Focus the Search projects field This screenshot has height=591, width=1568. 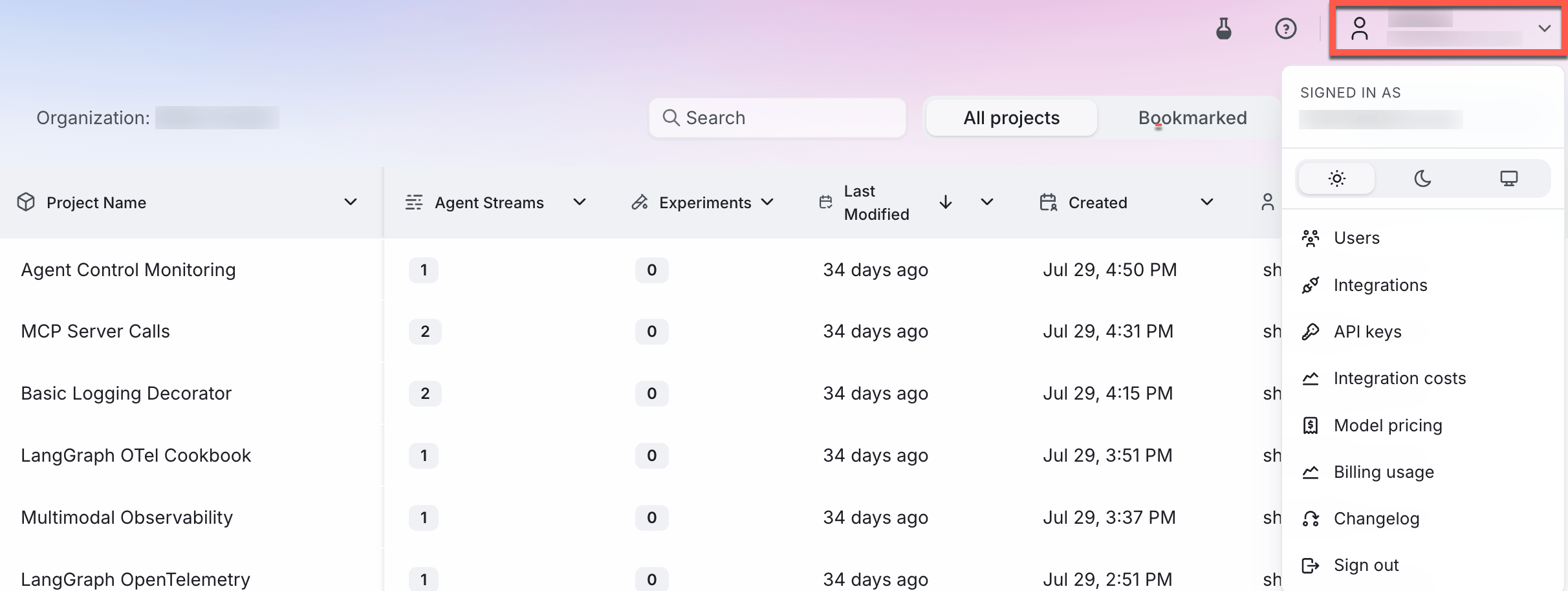pyautogui.click(x=777, y=118)
